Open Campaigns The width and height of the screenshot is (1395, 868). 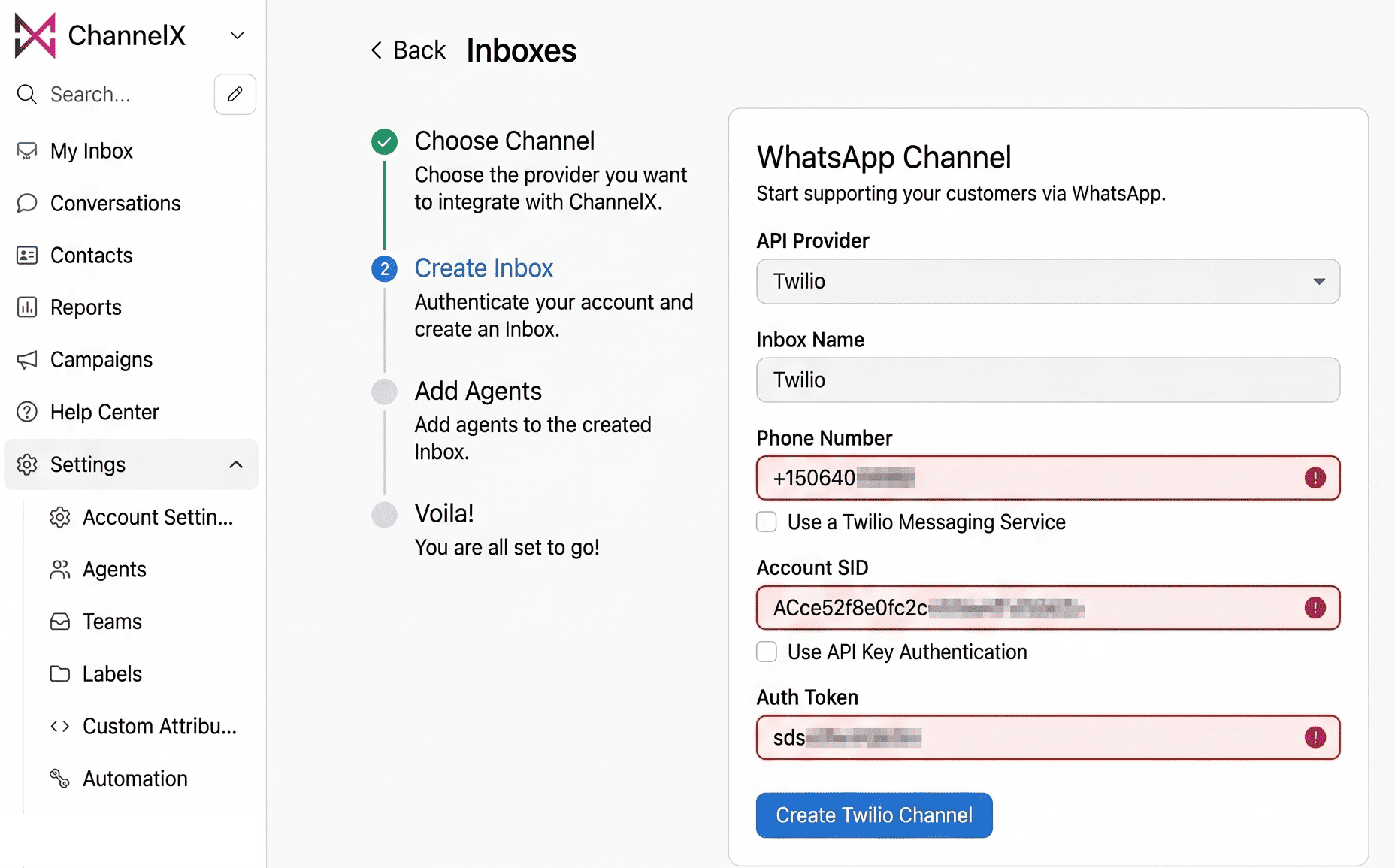tap(101, 360)
